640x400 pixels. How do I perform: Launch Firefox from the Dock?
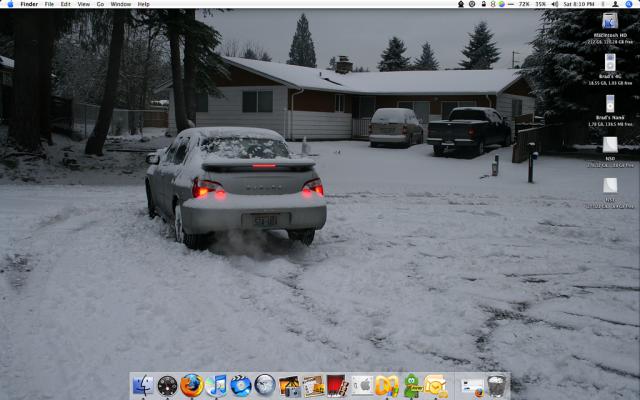191,386
